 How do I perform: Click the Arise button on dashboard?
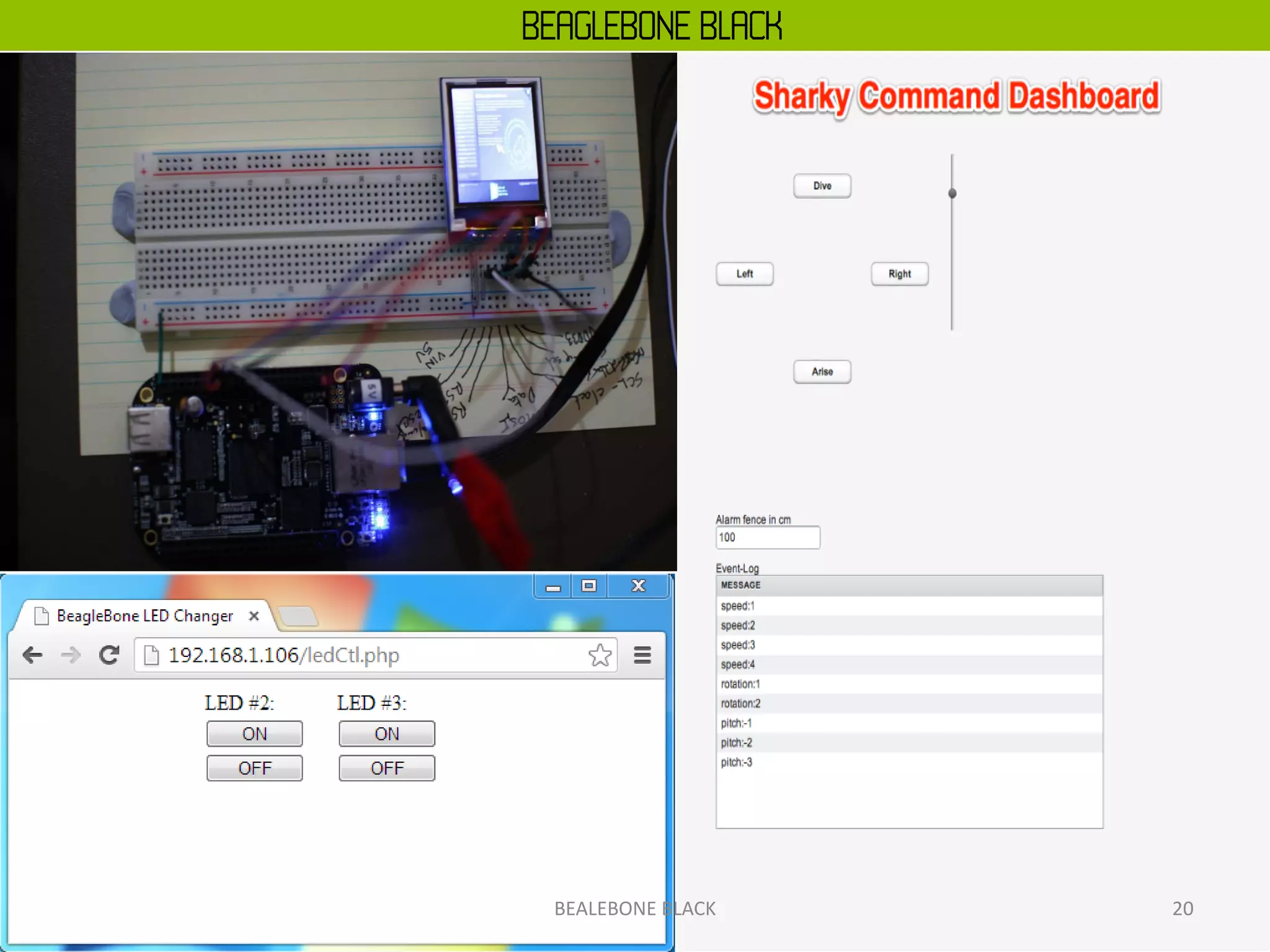click(x=822, y=372)
